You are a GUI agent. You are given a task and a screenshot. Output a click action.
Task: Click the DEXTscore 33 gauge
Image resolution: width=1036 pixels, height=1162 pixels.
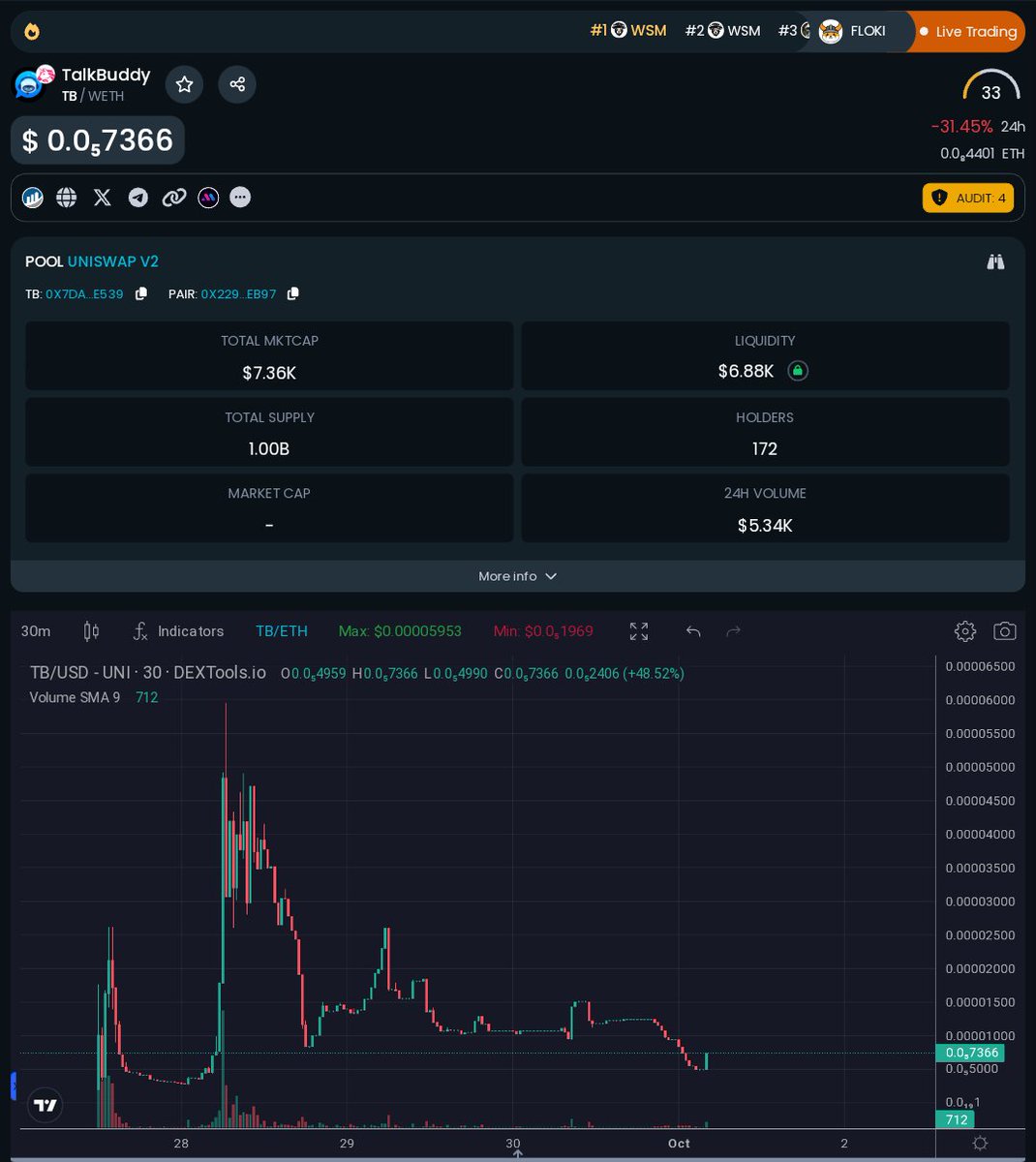coord(990,86)
